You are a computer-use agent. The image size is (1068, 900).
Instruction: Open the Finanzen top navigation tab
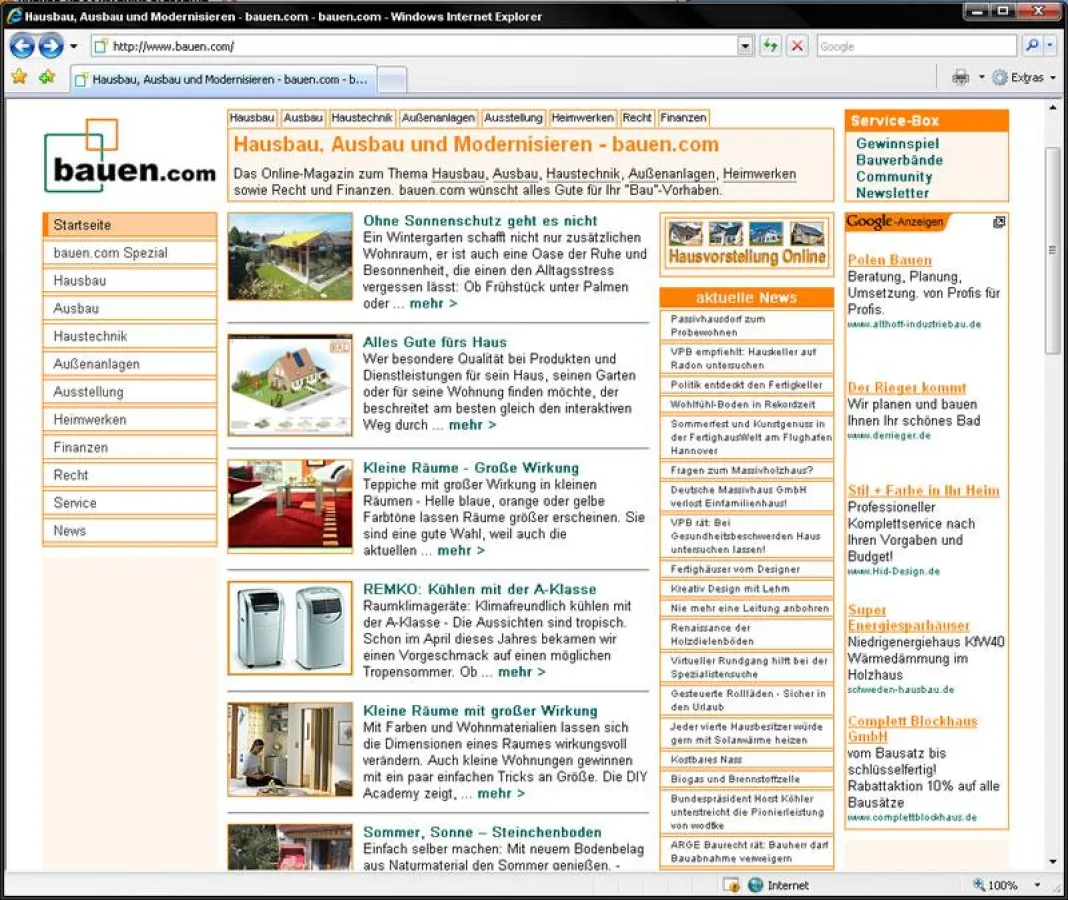tap(683, 118)
